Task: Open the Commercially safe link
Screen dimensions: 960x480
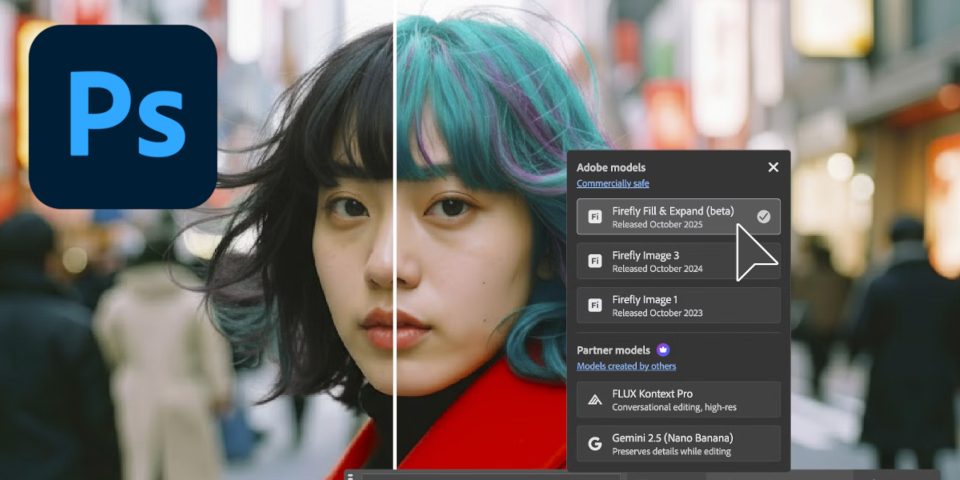Action: point(612,184)
